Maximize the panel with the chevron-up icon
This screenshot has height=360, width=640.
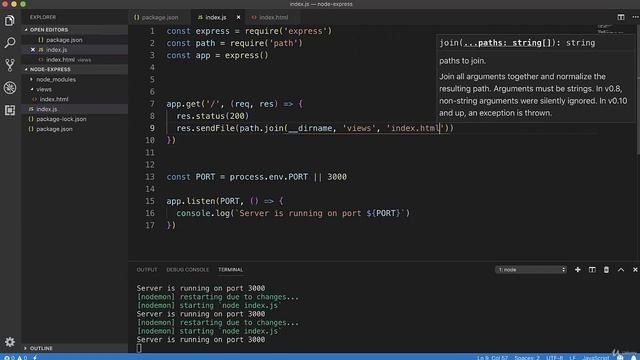coord(621,269)
